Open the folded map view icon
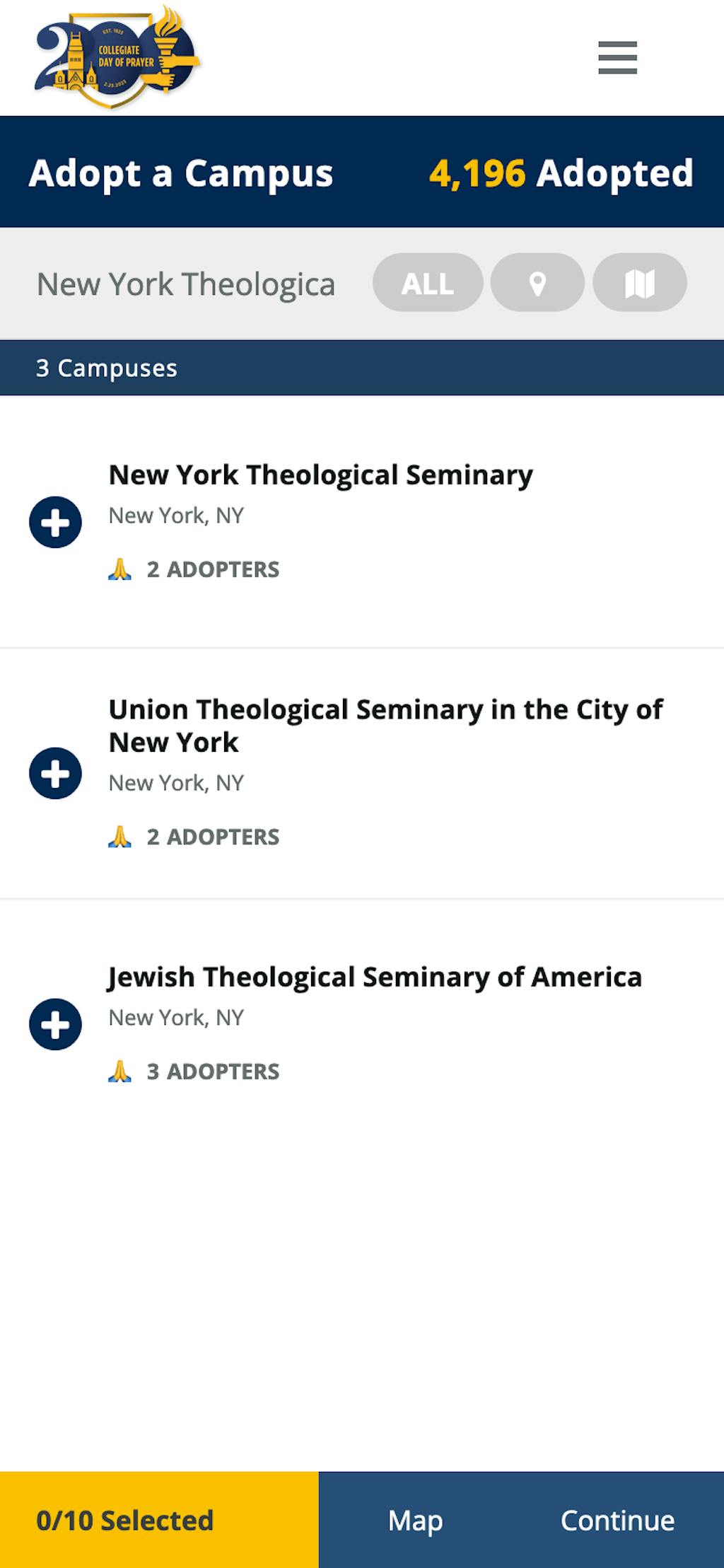This screenshot has height=1568, width=724. coord(639,283)
